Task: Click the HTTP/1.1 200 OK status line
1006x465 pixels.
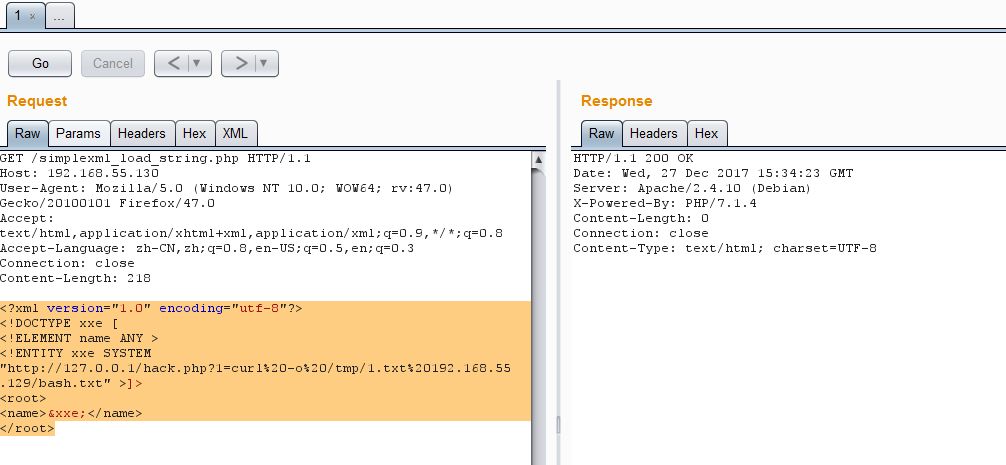Action: pos(633,158)
